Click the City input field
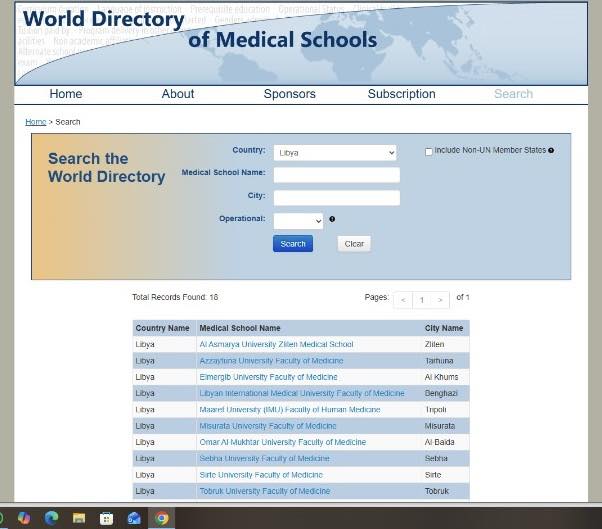This screenshot has height=529, width=602. (337, 198)
